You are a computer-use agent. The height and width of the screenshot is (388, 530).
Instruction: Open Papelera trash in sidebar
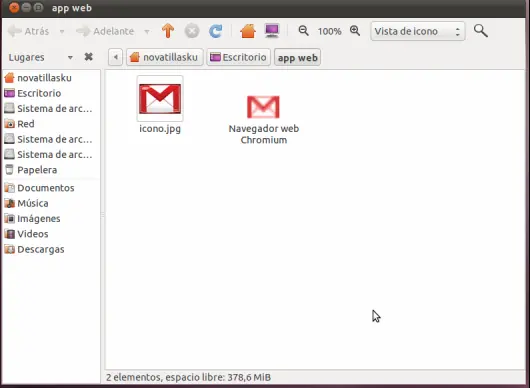point(51,170)
